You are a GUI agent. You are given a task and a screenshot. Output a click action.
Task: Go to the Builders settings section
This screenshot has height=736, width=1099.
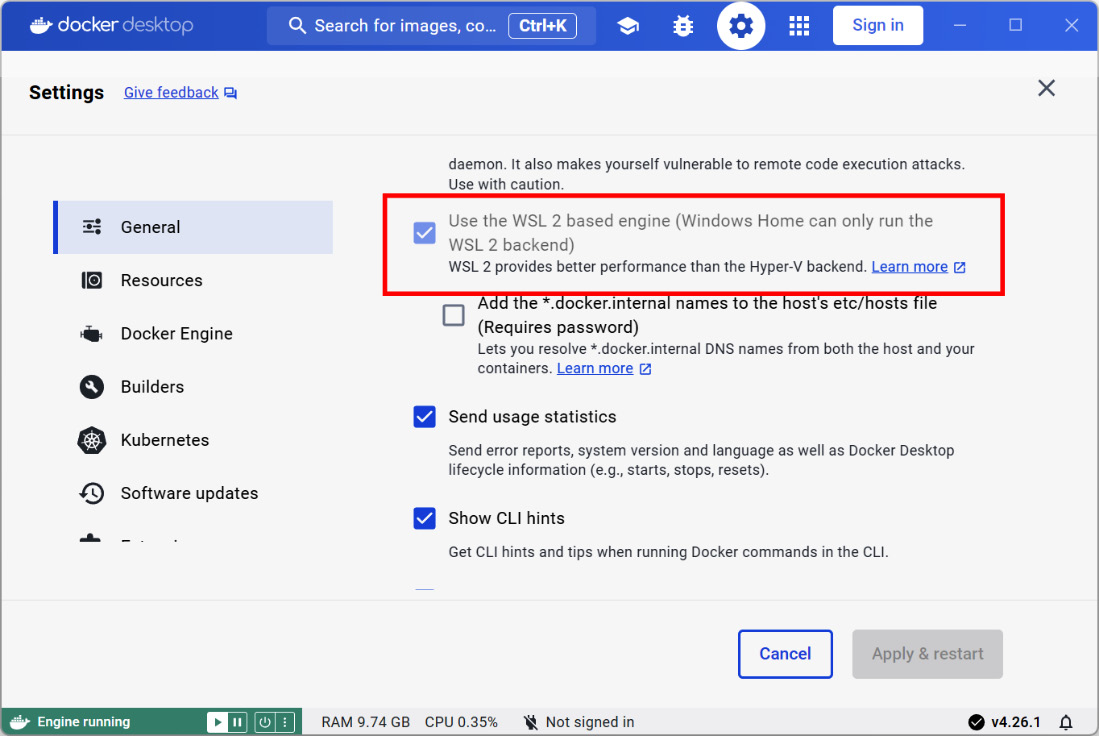click(193, 387)
